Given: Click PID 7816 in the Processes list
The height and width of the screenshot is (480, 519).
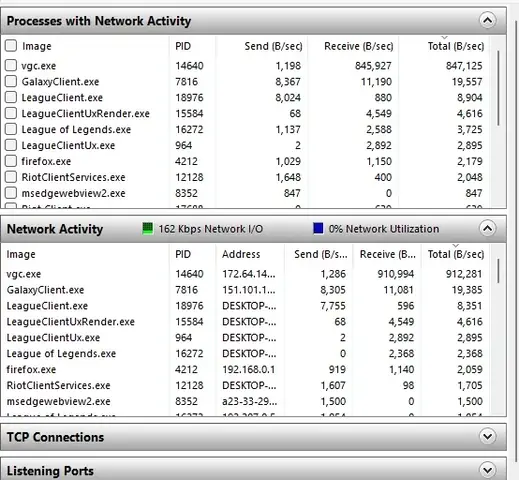Looking at the screenshot, I should pos(187,82).
